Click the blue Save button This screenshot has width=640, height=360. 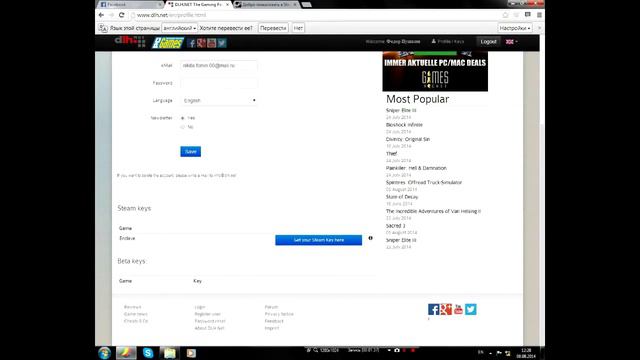[x=191, y=151]
